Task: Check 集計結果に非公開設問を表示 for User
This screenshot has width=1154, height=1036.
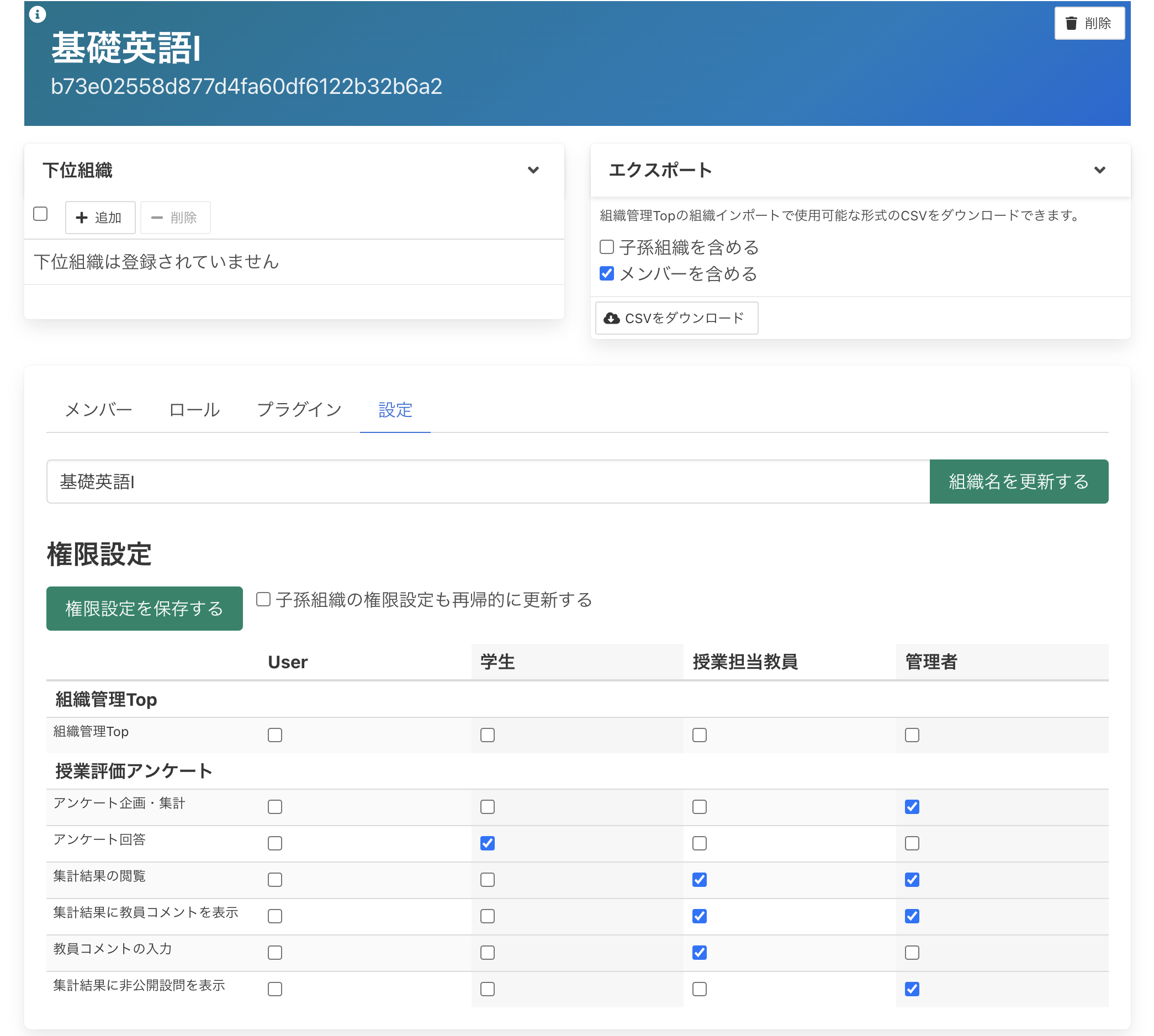Action: click(x=275, y=989)
